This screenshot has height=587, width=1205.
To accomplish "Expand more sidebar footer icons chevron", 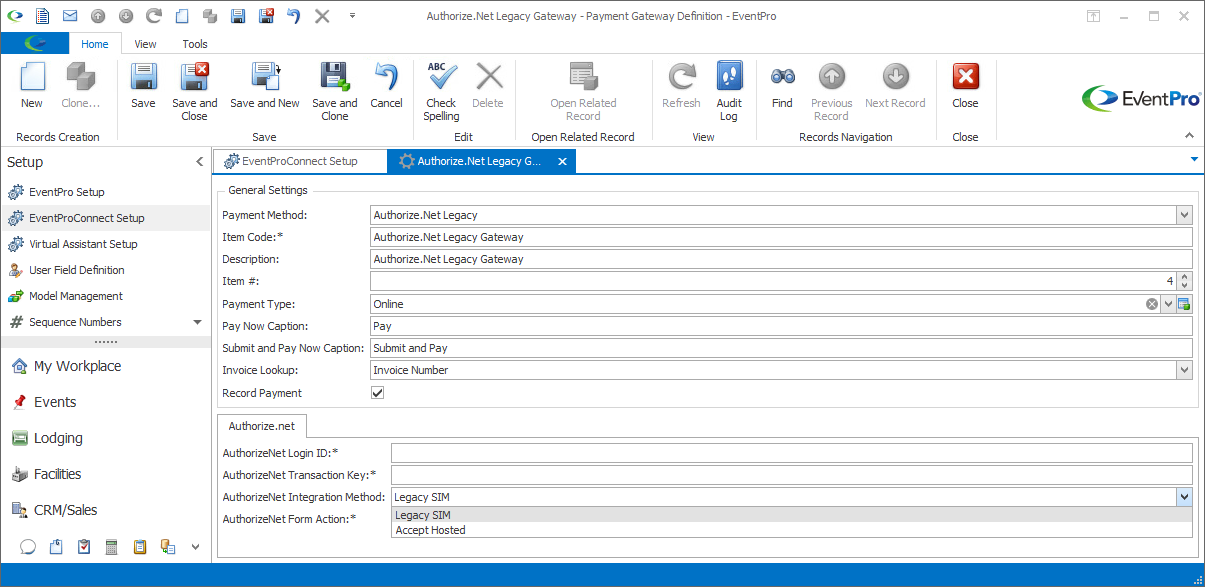I will pyautogui.click(x=195, y=547).
